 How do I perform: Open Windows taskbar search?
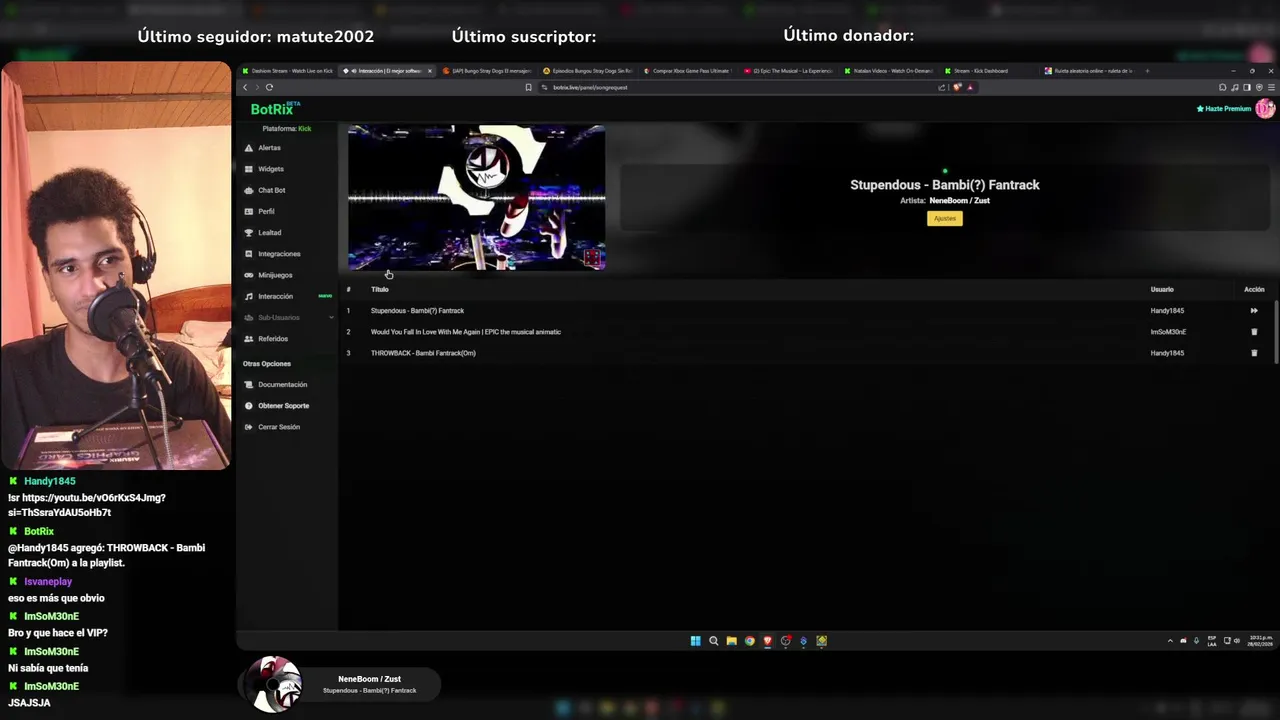(x=713, y=641)
